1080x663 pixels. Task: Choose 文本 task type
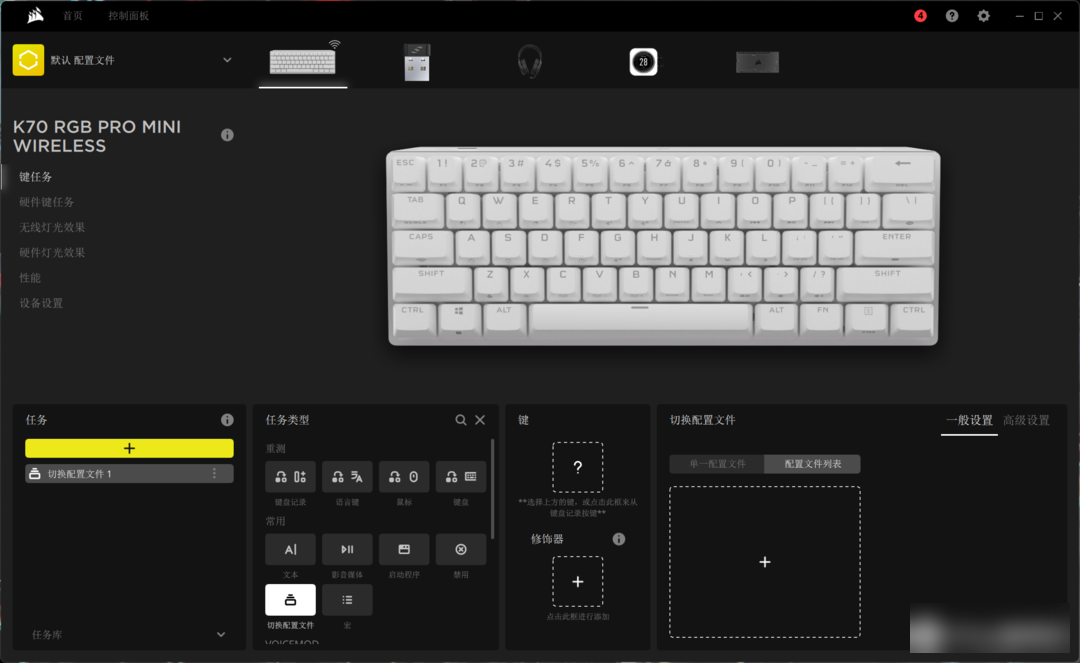point(291,549)
